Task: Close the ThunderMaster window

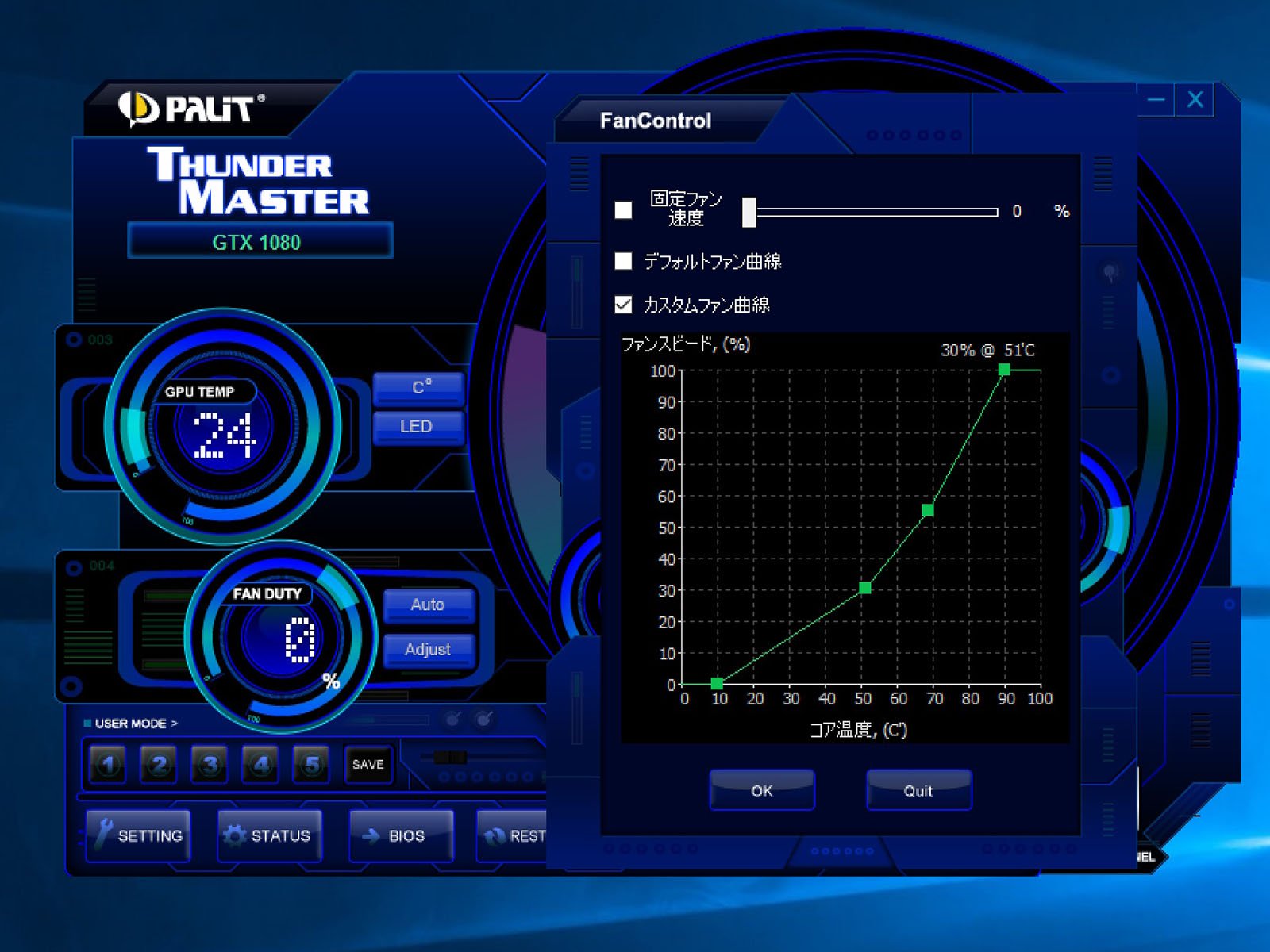Action: [1195, 100]
